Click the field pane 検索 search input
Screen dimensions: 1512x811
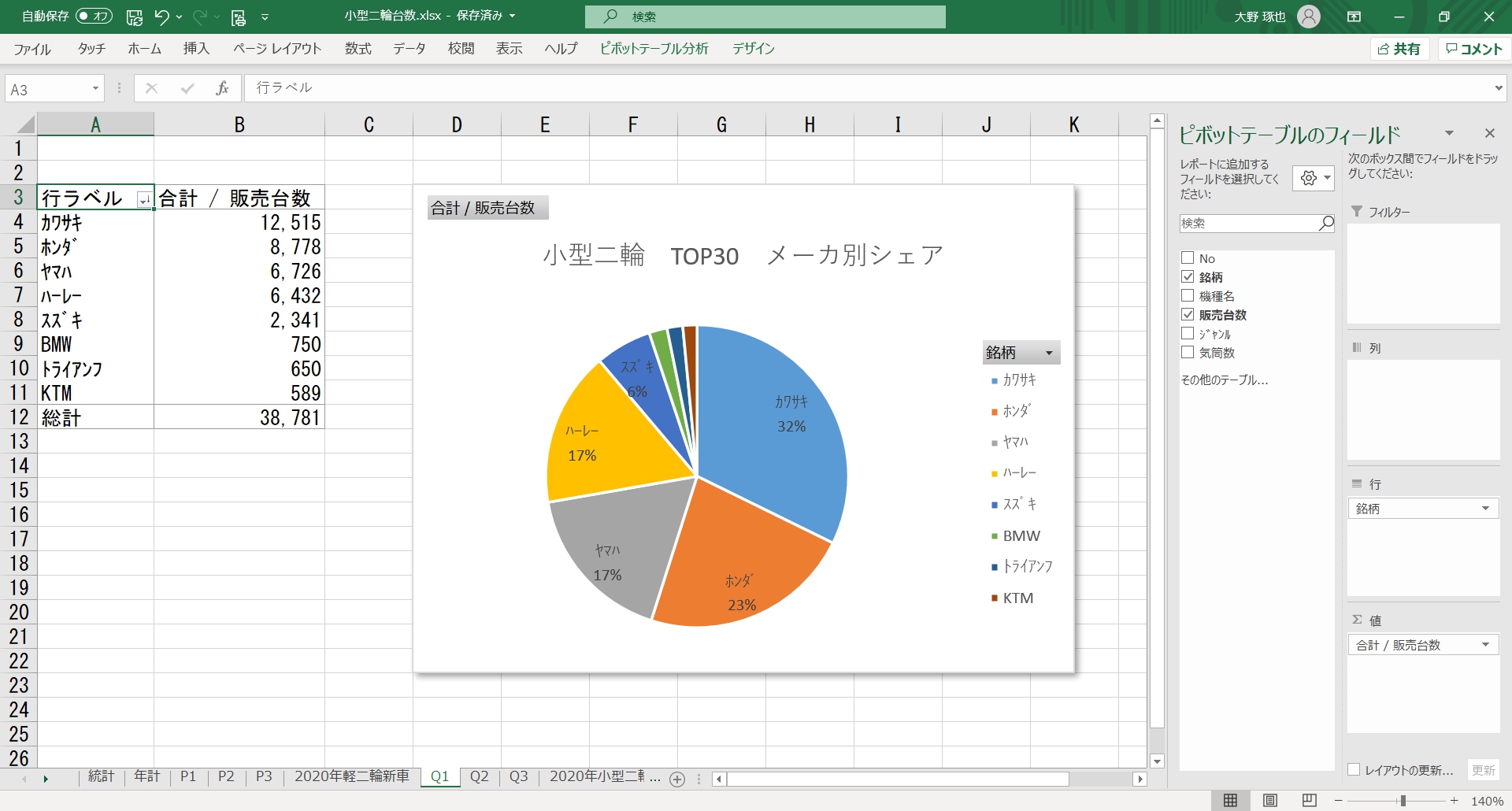pyautogui.click(x=1249, y=223)
